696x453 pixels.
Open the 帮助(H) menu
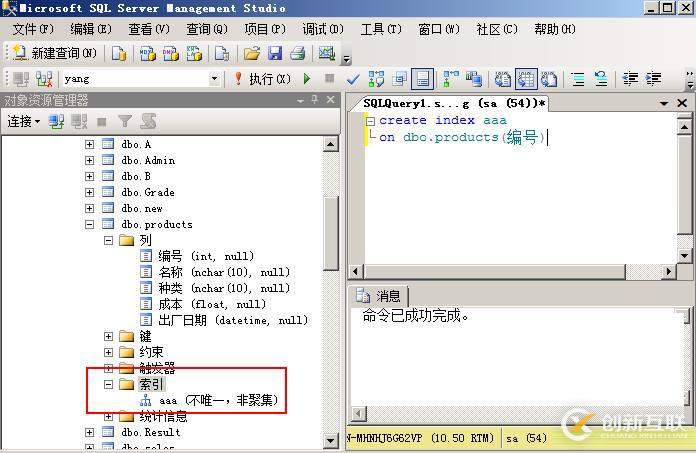(x=555, y=29)
